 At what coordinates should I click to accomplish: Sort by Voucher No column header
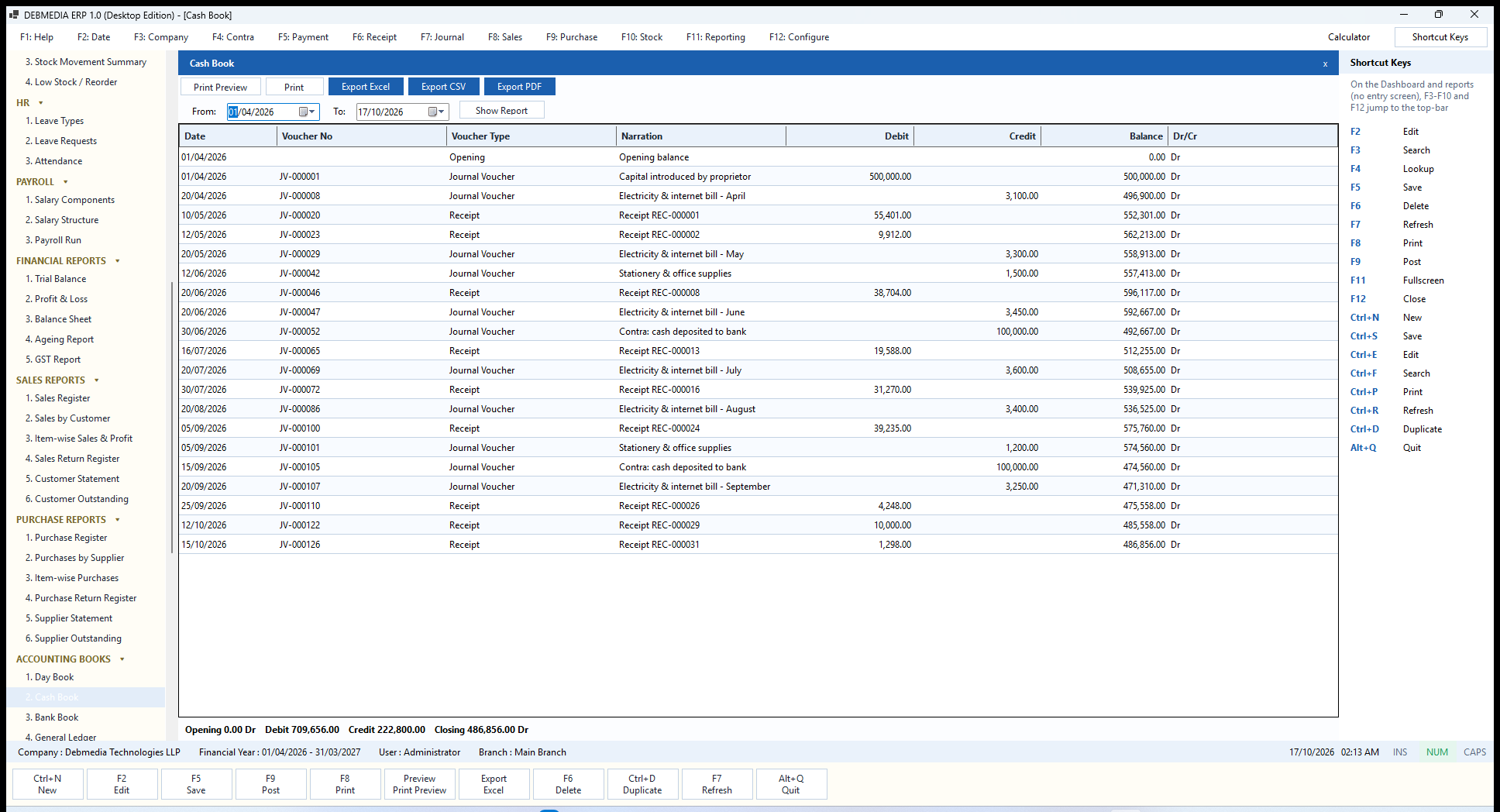[361, 136]
